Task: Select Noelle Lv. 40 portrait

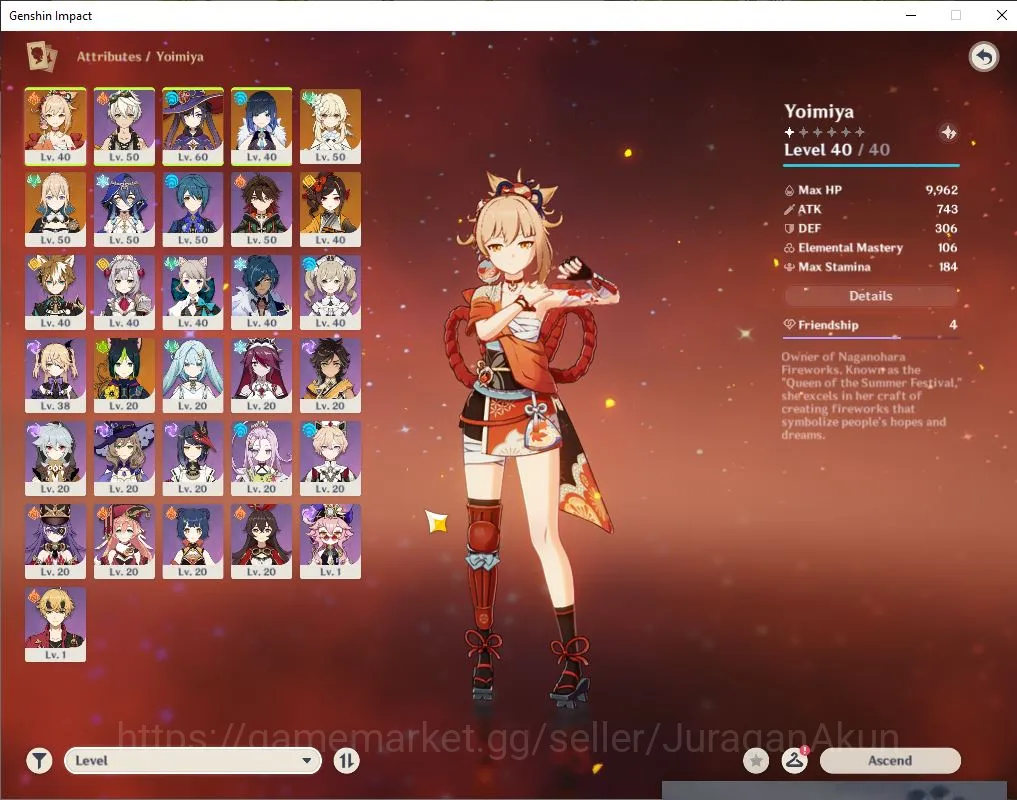Action: 124,293
